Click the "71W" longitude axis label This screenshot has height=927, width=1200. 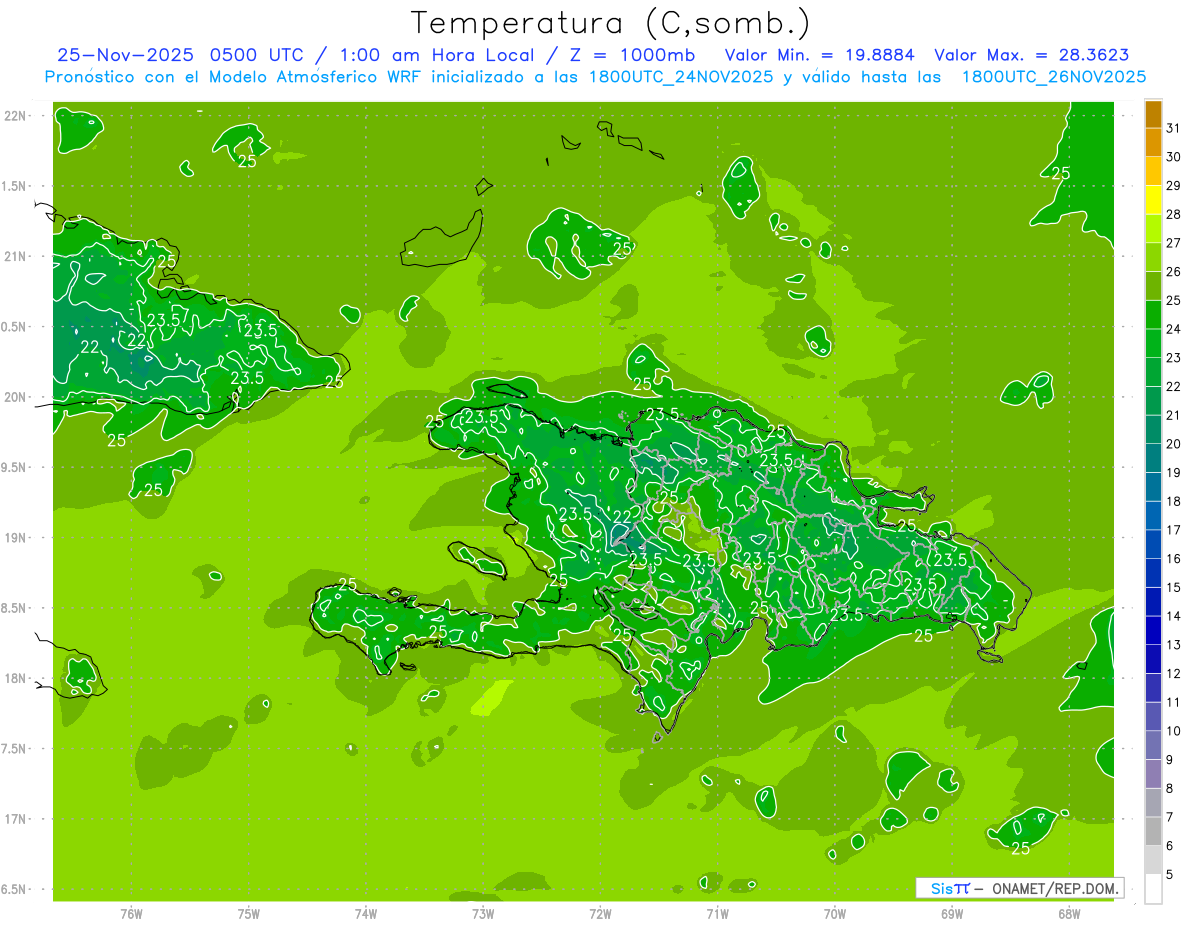click(x=717, y=914)
